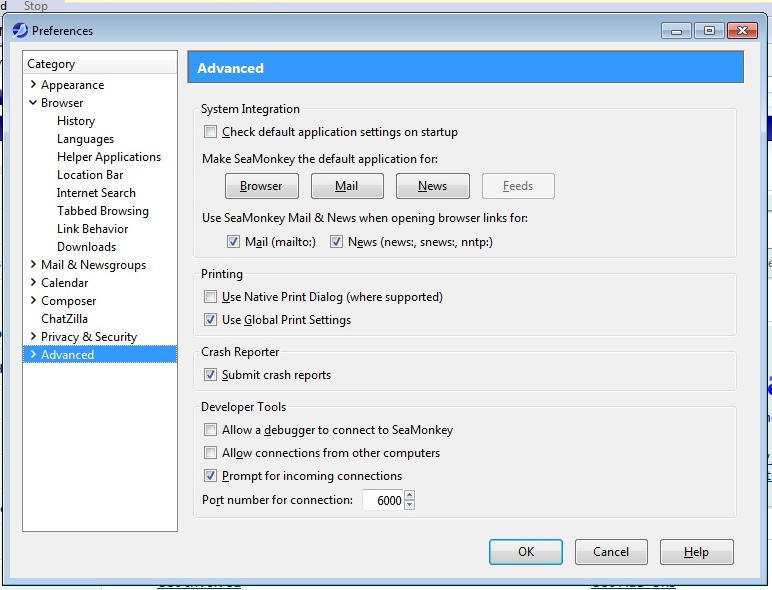The width and height of the screenshot is (772, 590).
Task: Cancel the Preferences dialog
Action: click(611, 552)
